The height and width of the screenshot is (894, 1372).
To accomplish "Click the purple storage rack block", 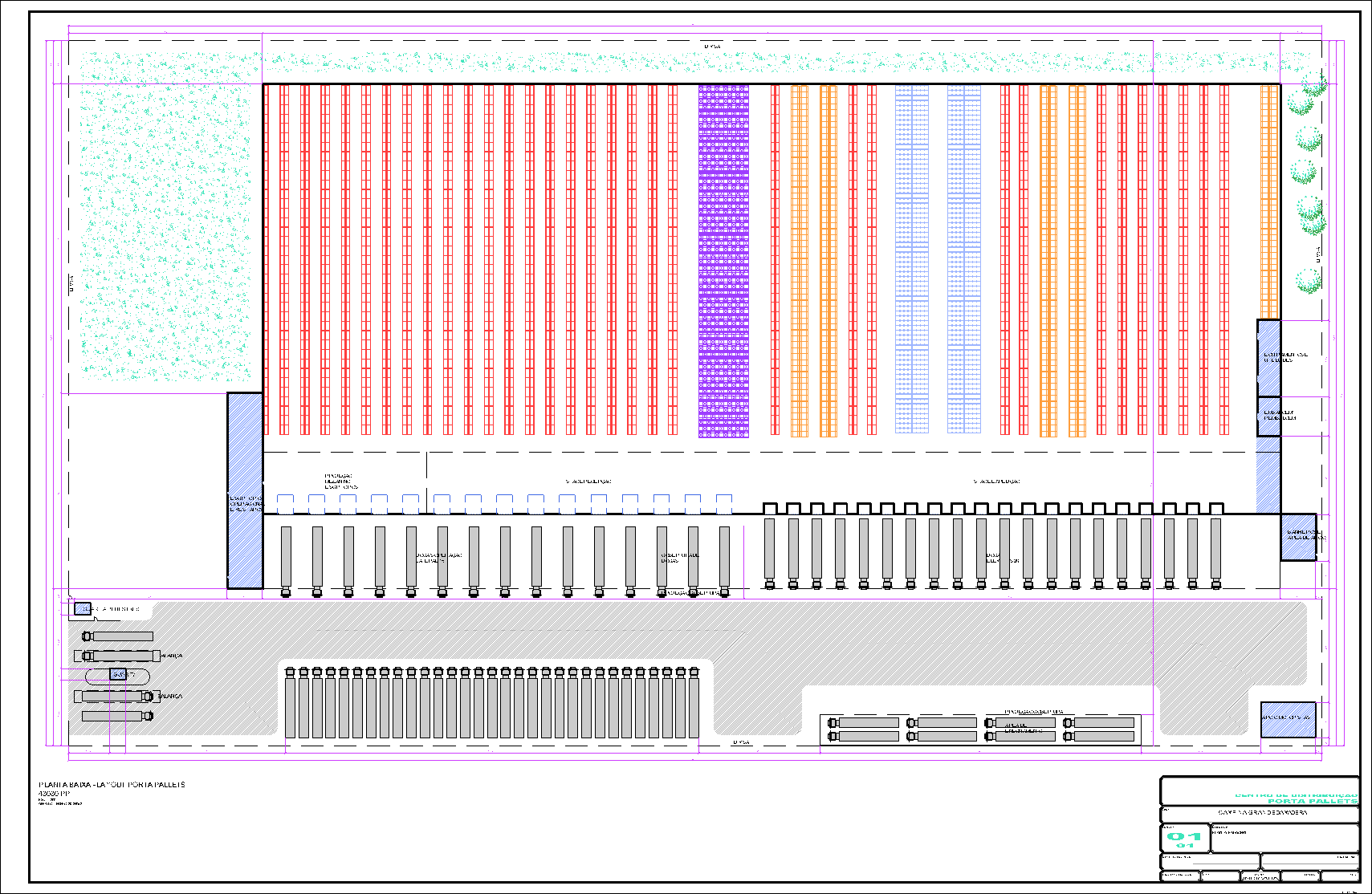I will [723, 261].
